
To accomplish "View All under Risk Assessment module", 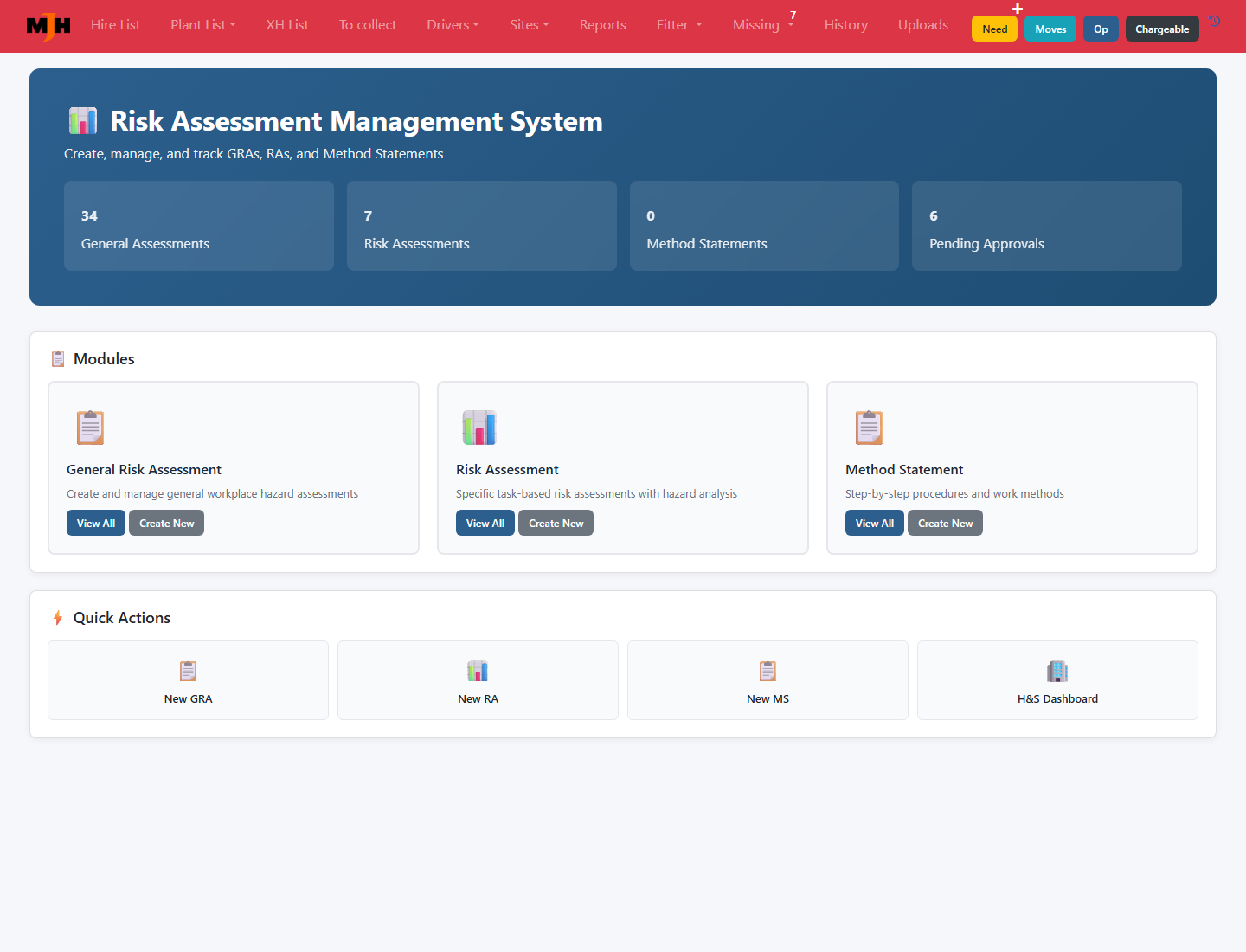I will 485,523.
